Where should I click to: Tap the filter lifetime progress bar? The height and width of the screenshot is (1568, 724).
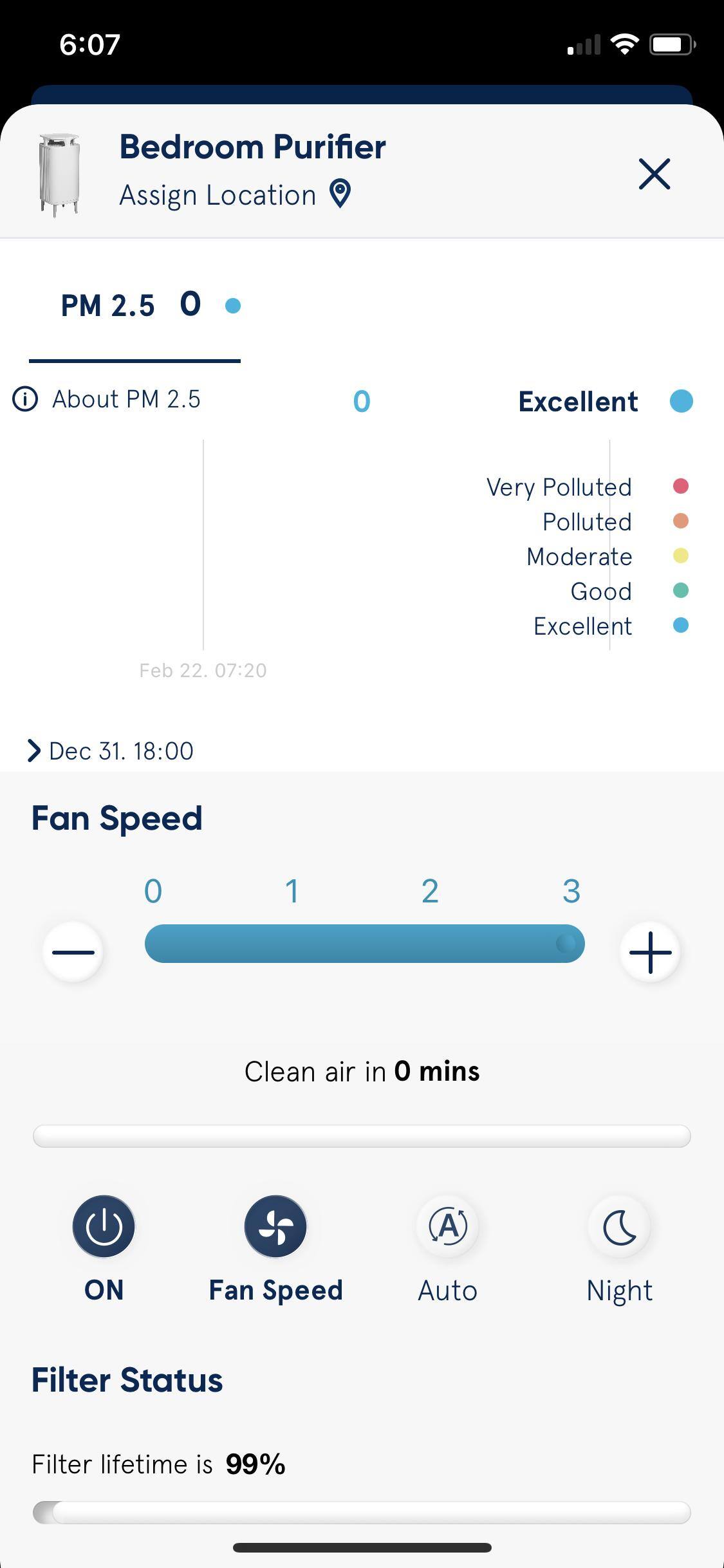point(362,1512)
